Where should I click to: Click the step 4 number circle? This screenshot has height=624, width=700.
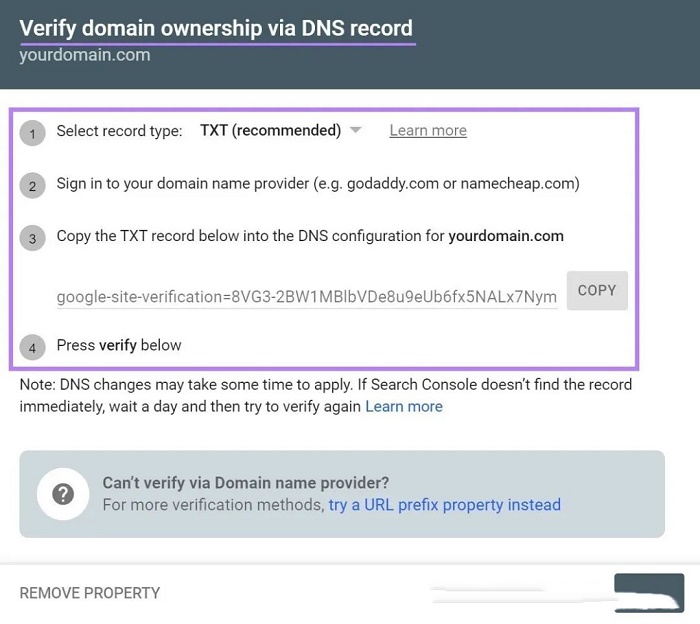32,347
